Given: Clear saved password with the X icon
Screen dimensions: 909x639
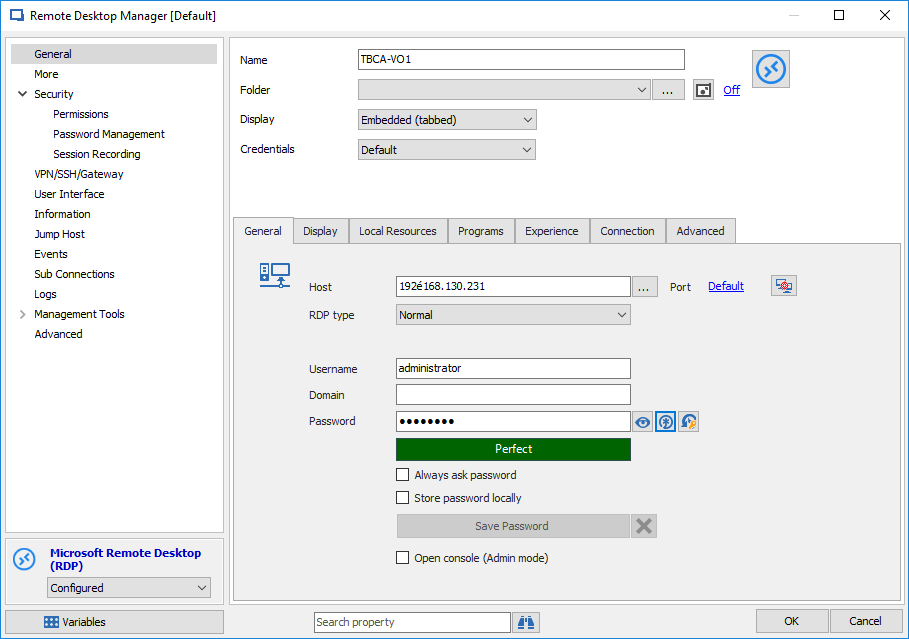Looking at the screenshot, I should coord(643,526).
